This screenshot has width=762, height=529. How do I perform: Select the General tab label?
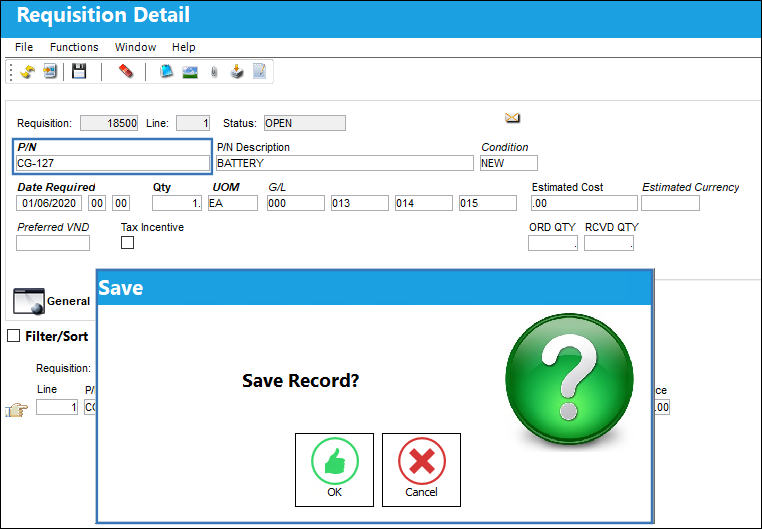[69, 301]
